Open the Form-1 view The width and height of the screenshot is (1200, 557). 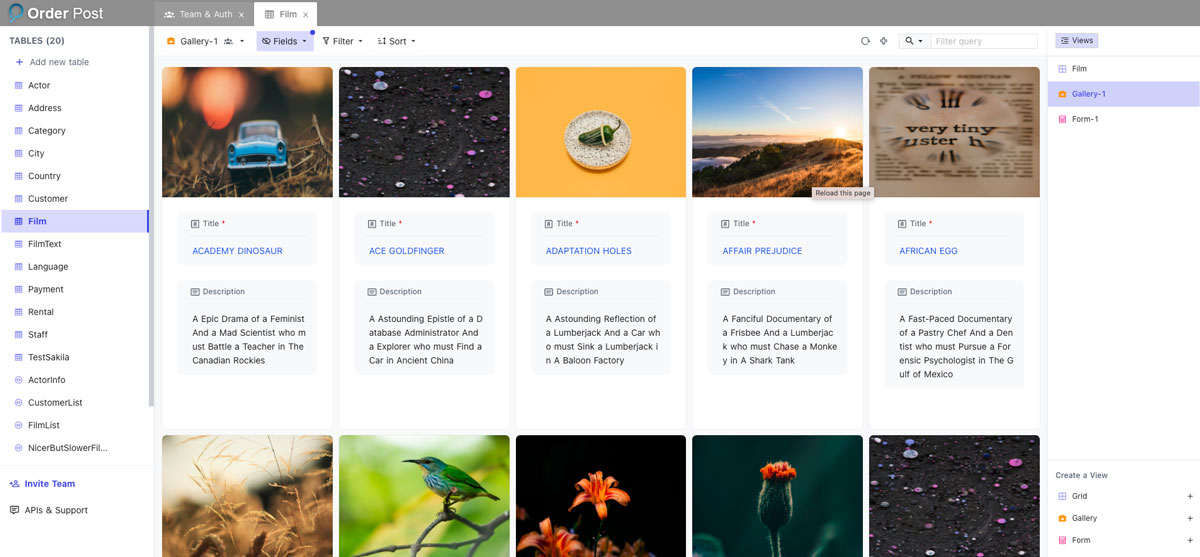click(x=1085, y=119)
